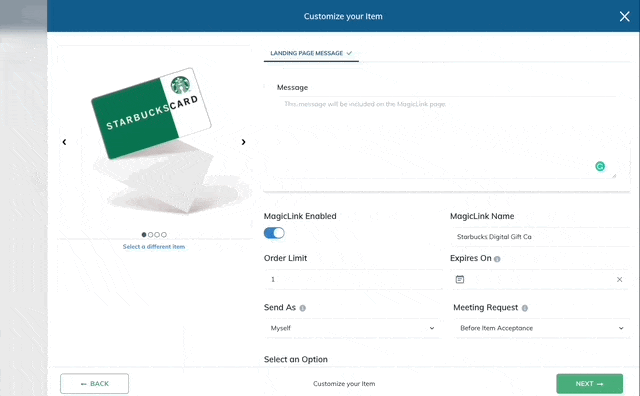The width and height of the screenshot is (640, 396).
Task: Toggle the MagicLink Enabled switch
Action: [274, 233]
